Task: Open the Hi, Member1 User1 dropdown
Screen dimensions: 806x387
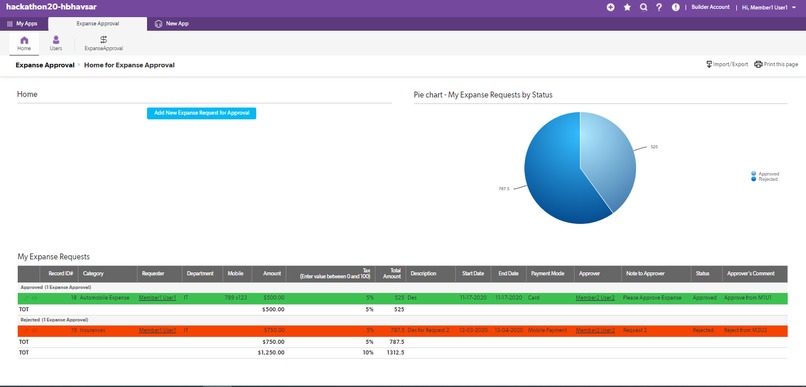Action: pyautogui.click(x=768, y=7)
